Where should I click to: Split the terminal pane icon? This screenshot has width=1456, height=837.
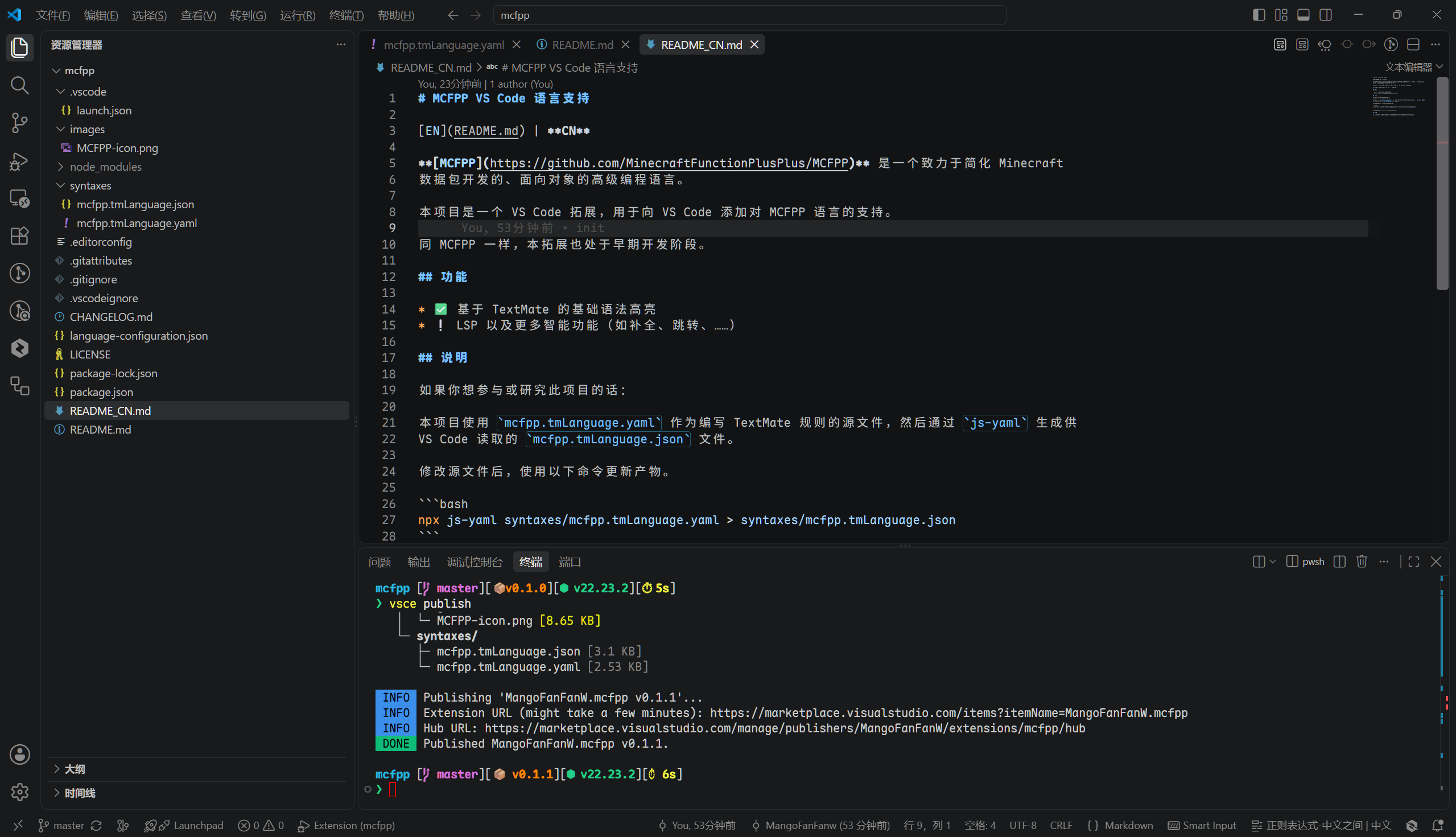(1339, 562)
